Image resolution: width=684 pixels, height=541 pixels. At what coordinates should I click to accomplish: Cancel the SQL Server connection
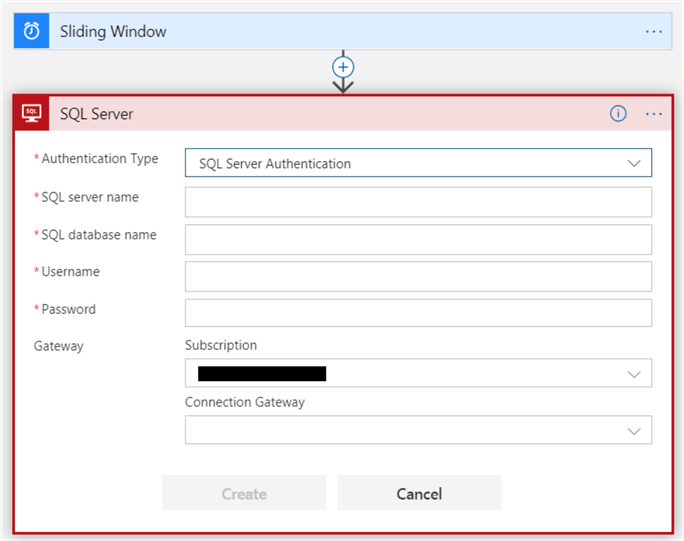419,493
